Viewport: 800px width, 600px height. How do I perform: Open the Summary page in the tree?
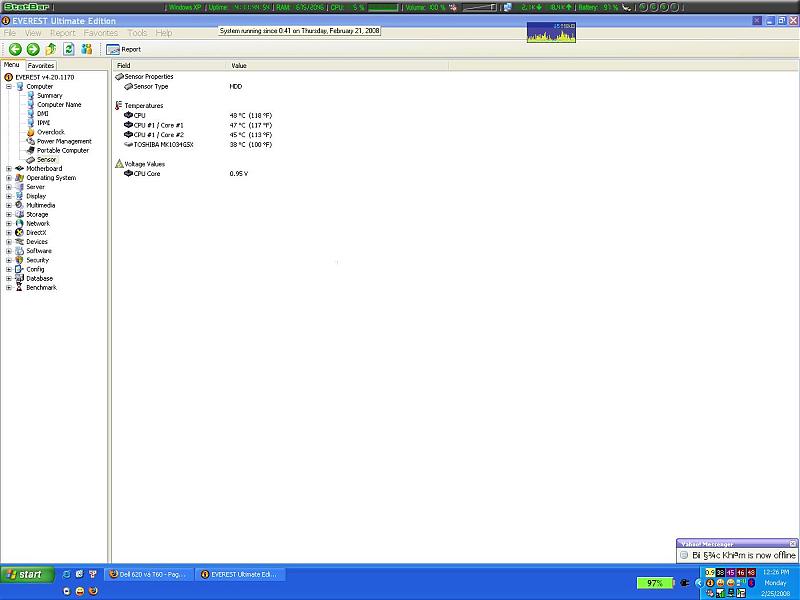click(x=49, y=95)
